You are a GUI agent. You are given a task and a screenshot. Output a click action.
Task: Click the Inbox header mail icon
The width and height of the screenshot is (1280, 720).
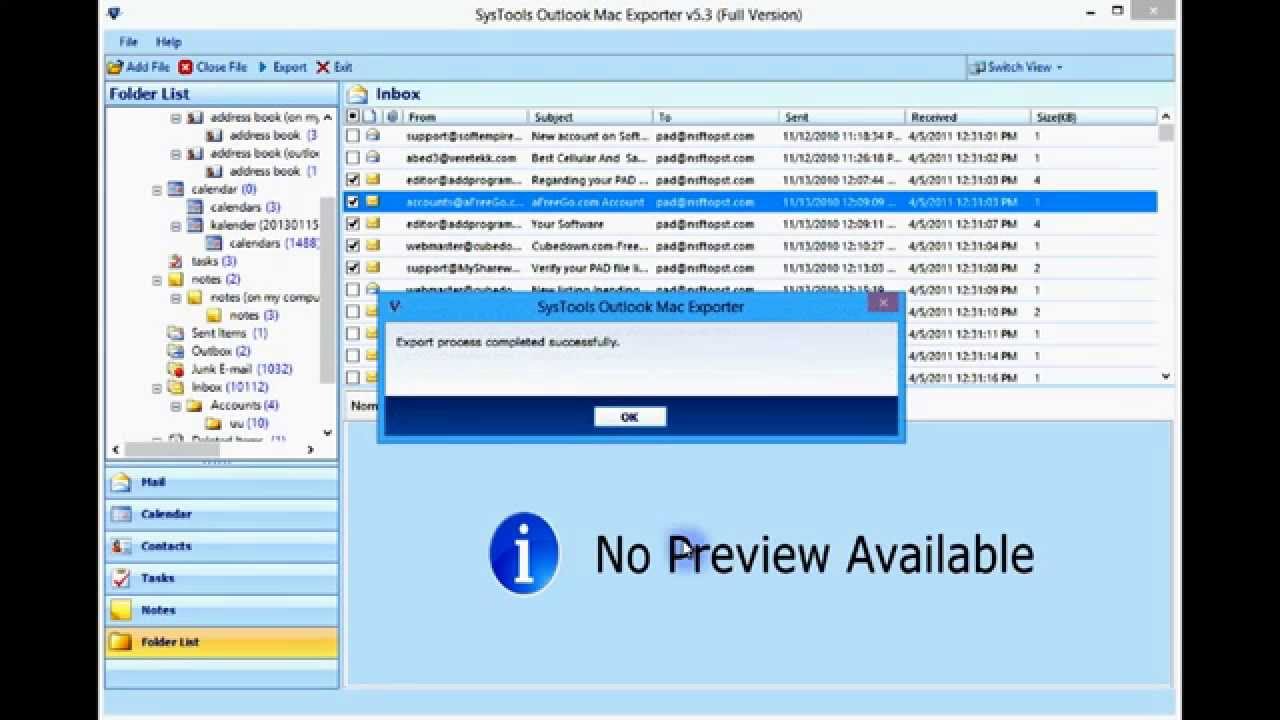[358, 94]
